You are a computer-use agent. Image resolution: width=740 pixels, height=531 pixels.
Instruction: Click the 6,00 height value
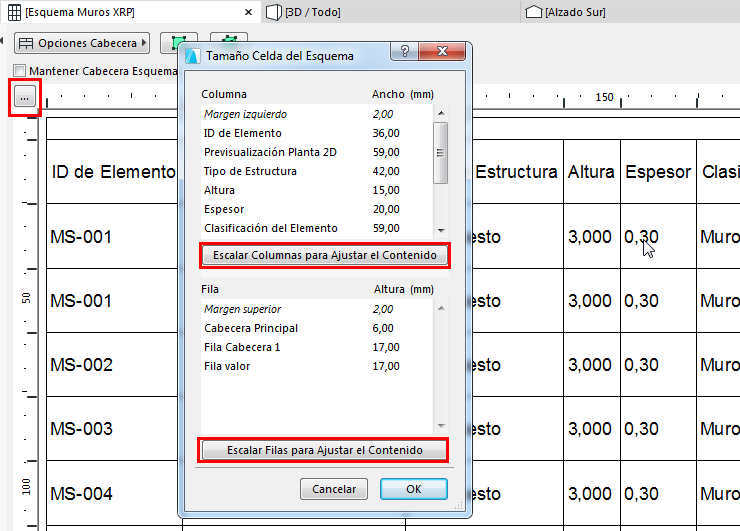coord(383,328)
